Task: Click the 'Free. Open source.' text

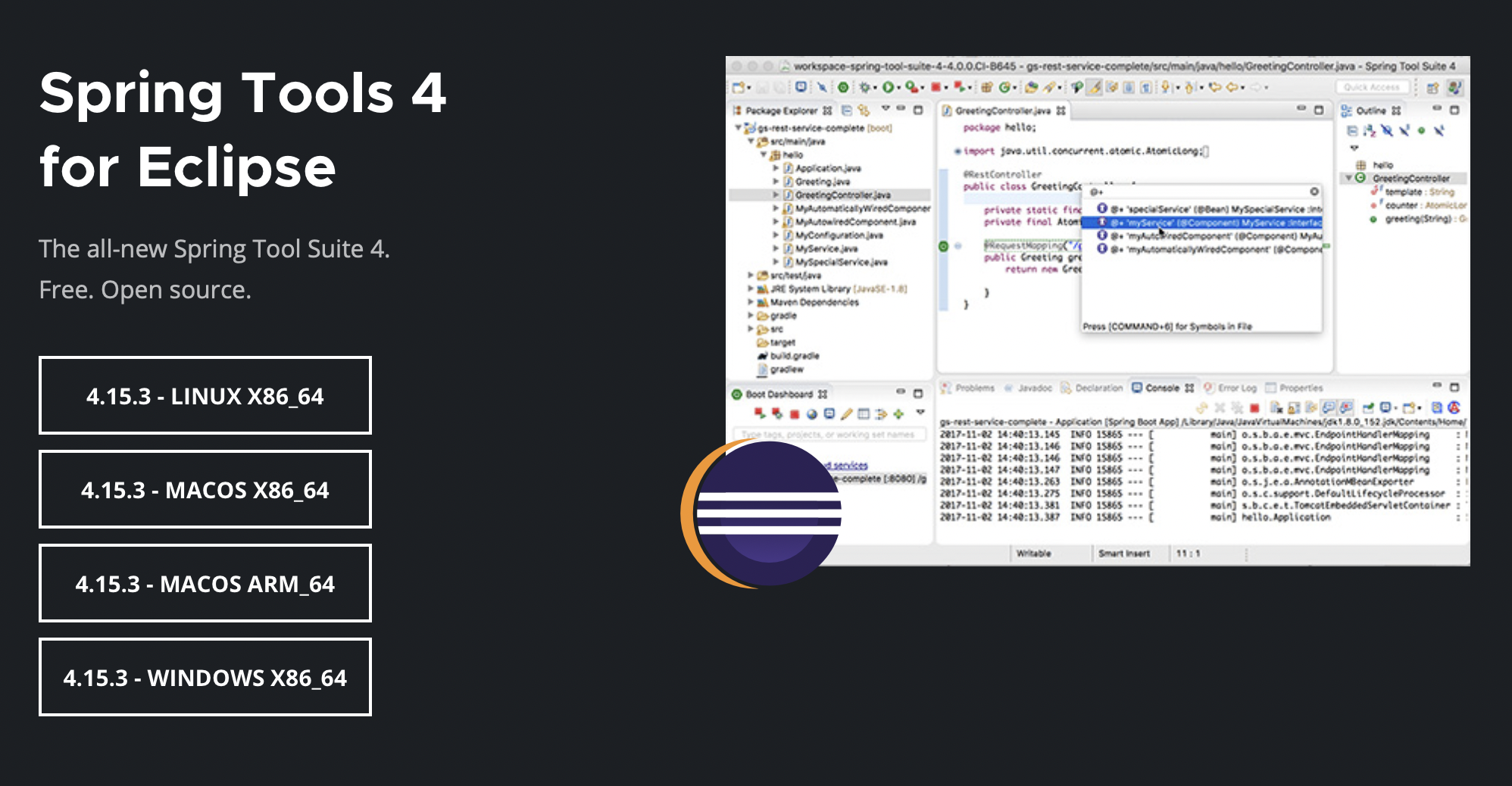Action: [145, 290]
